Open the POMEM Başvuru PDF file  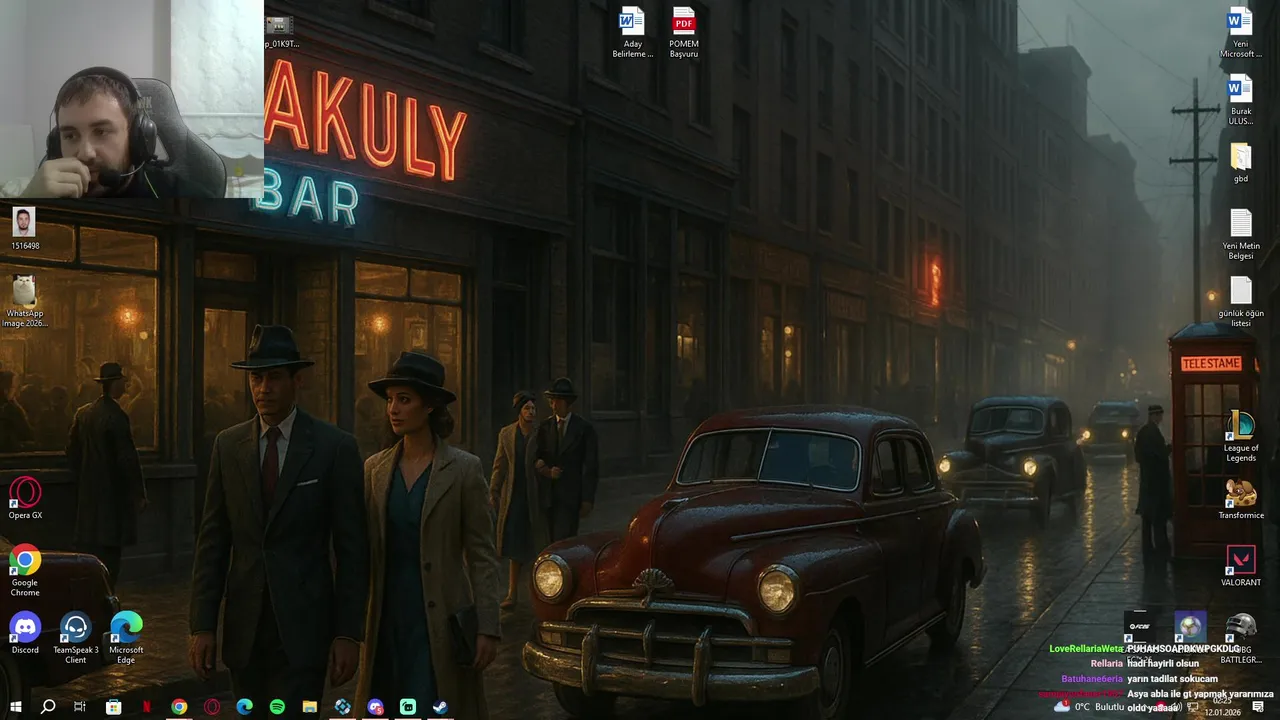coord(684,32)
